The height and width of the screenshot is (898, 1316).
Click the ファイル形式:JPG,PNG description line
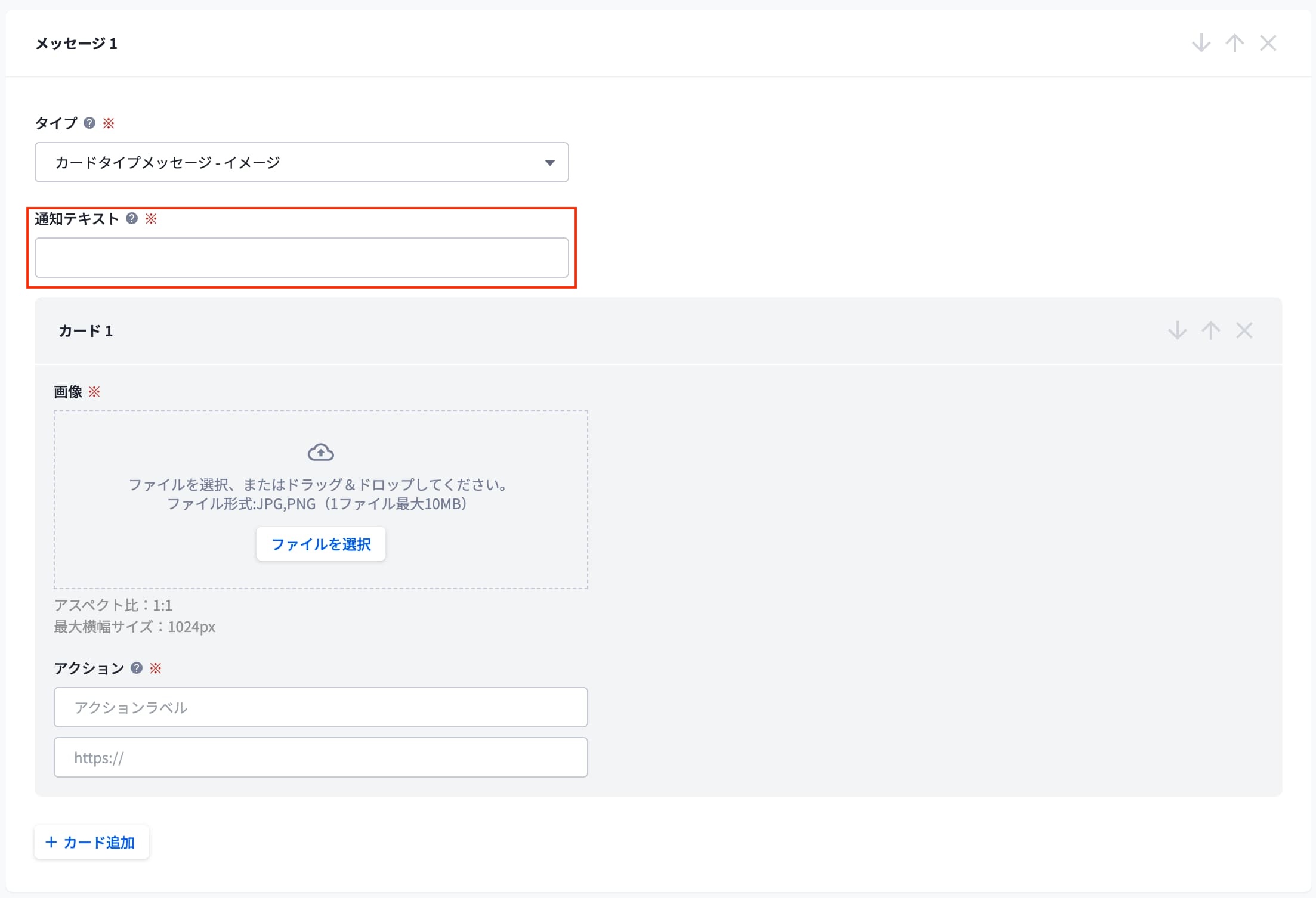(317, 504)
